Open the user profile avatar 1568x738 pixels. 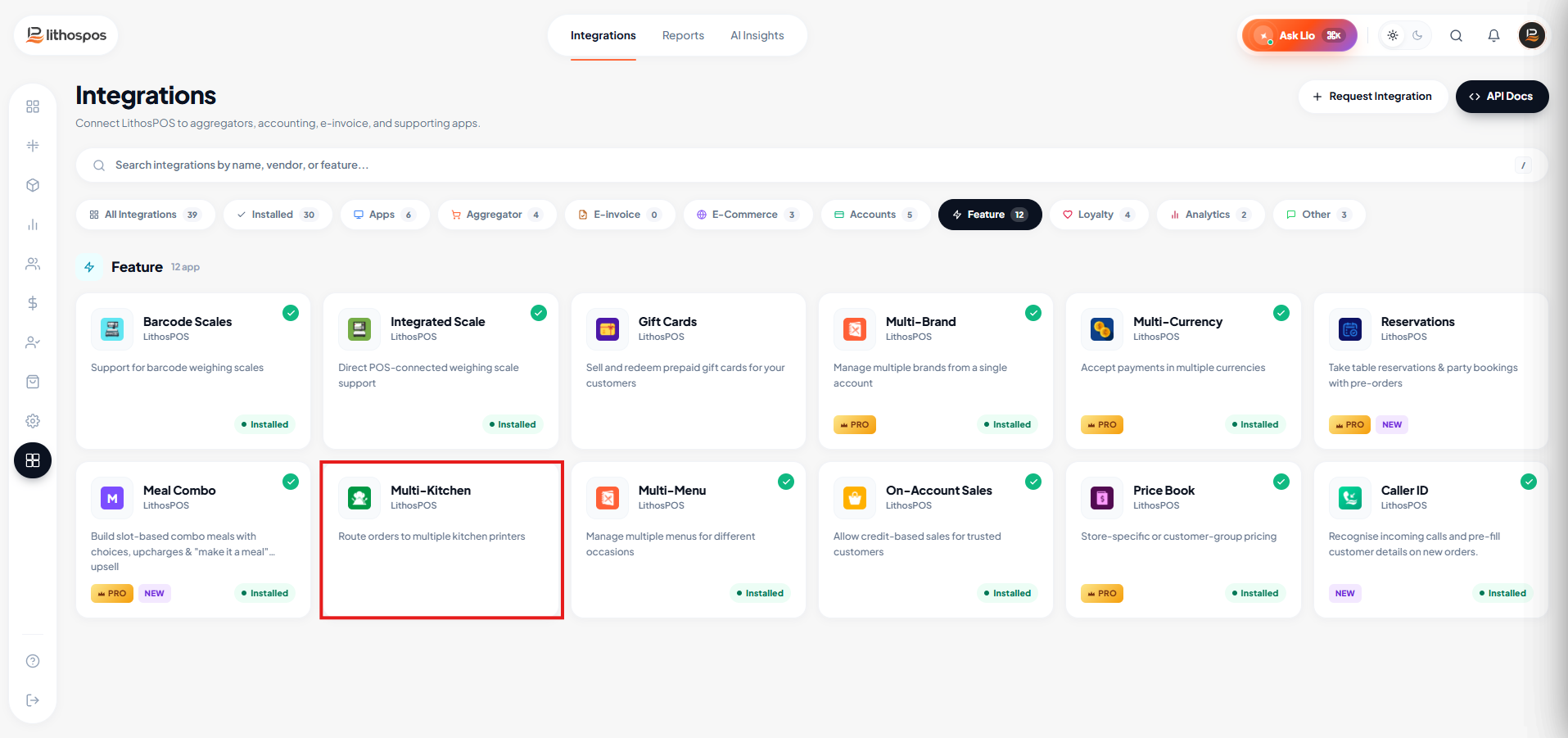(x=1531, y=35)
